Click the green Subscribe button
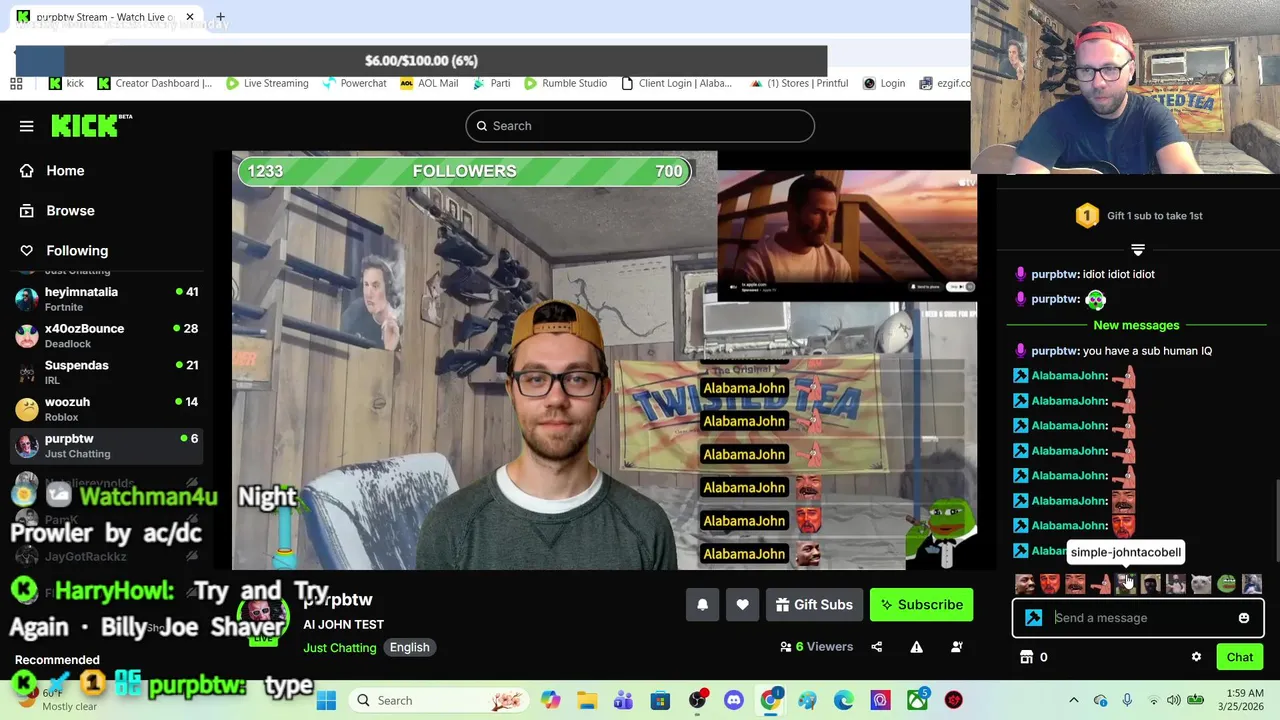 point(921,605)
